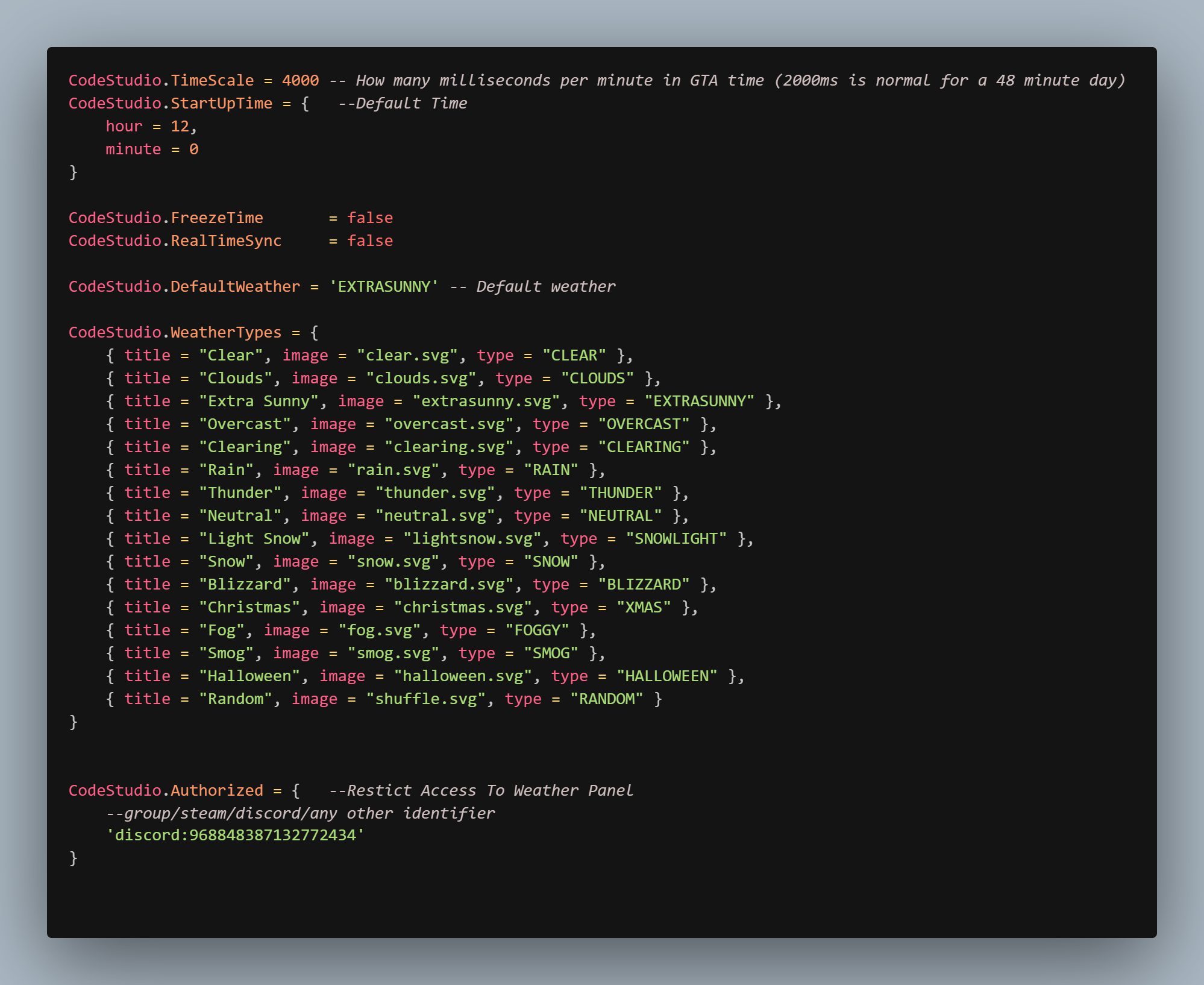Toggle the RealTimeSync false value

point(370,241)
